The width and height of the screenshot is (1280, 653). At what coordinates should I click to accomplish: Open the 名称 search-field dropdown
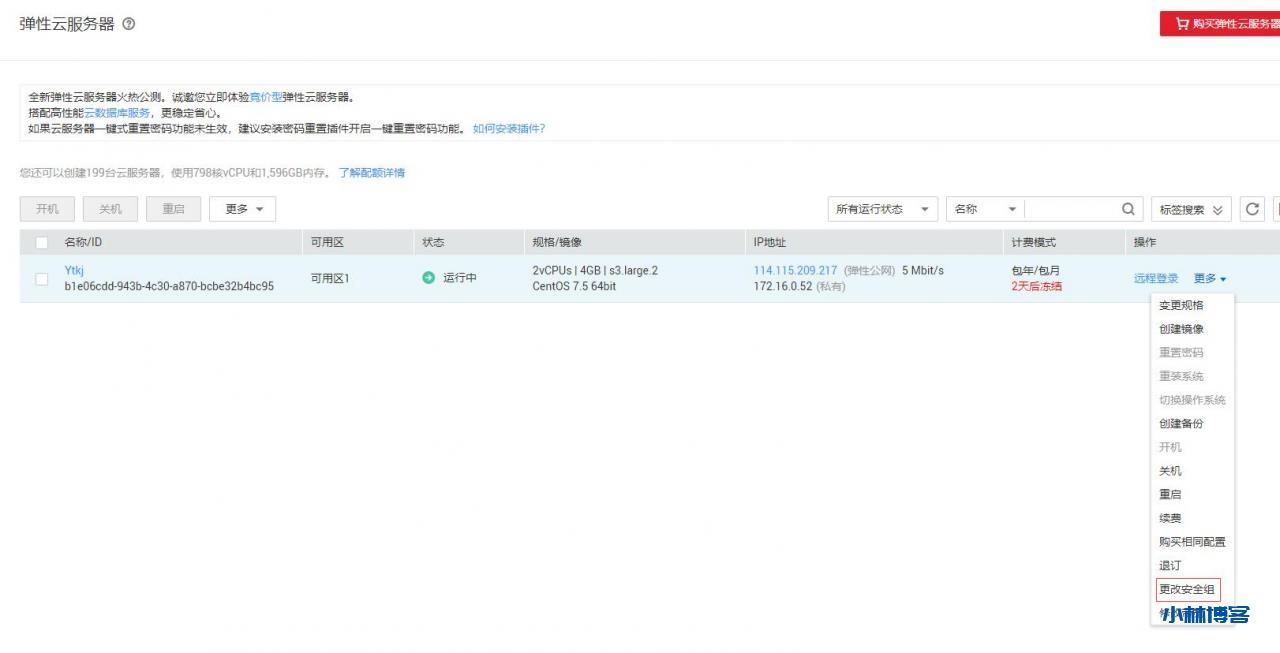click(985, 209)
